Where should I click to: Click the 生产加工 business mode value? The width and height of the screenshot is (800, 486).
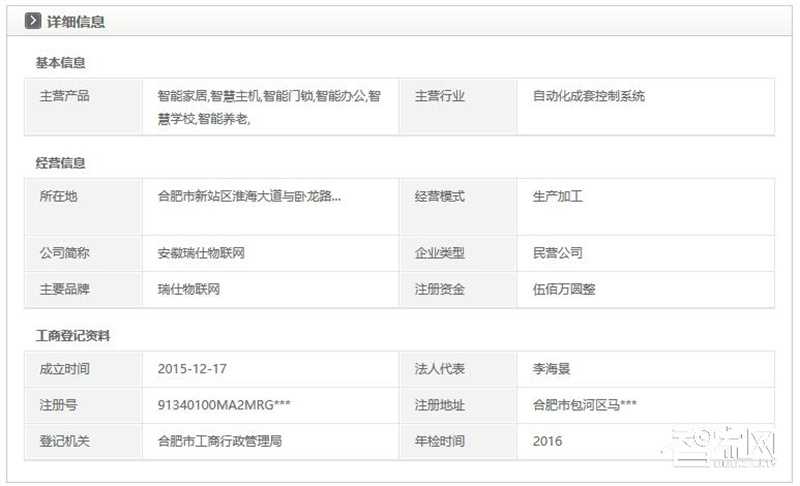coord(558,197)
